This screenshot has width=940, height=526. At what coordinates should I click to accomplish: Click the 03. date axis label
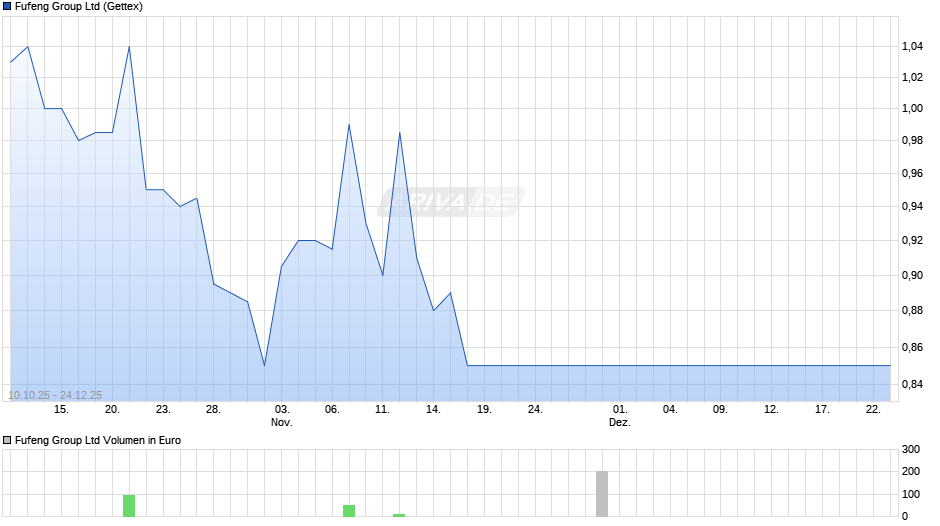coord(282,410)
